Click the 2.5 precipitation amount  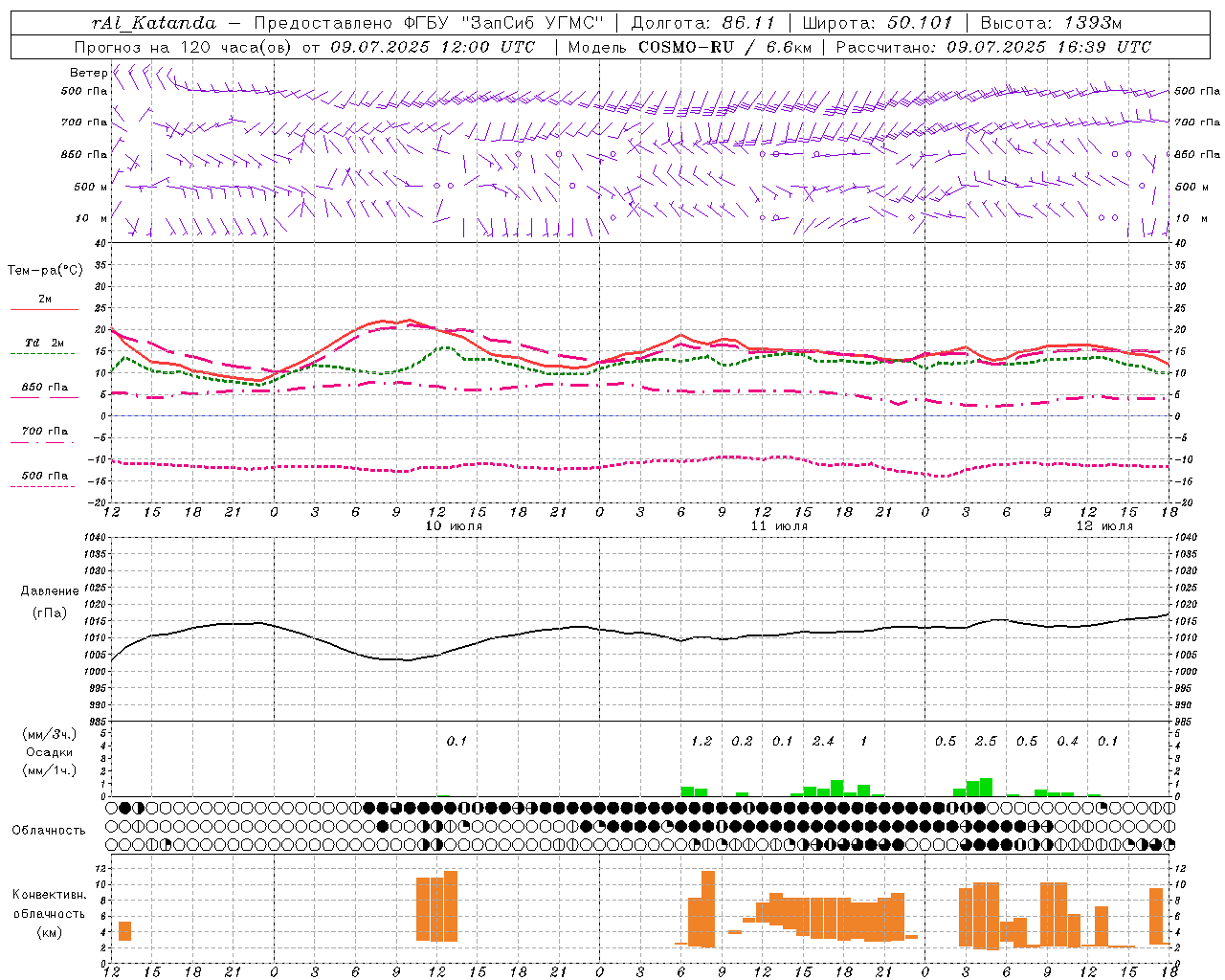(986, 742)
